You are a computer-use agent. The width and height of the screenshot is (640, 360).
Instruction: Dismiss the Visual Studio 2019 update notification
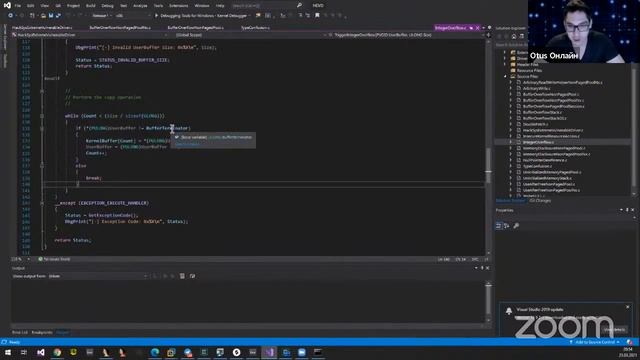[x=628, y=307]
